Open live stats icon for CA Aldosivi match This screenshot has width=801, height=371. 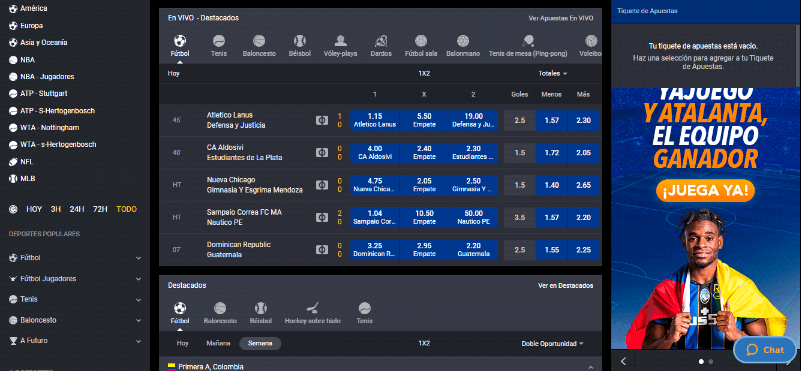point(322,152)
